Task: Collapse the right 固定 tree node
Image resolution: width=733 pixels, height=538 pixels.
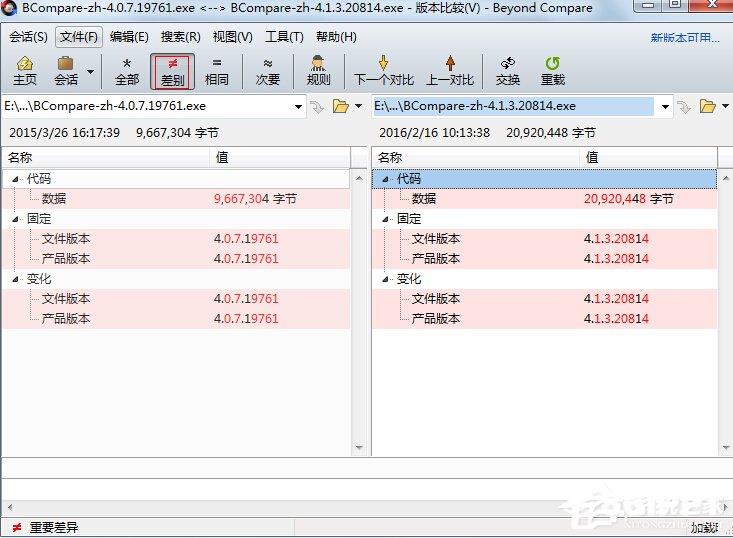Action: pyautogui.click(x=385, y=219)
